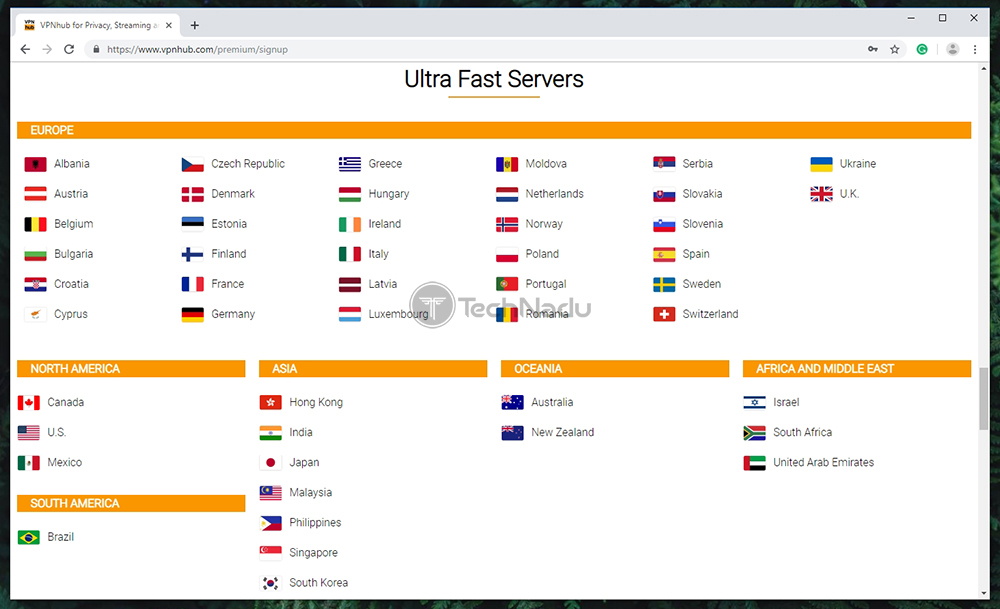Open the saved passwords key icon
The height and width of the screenshot is (609, 1000).
(872, 49)
